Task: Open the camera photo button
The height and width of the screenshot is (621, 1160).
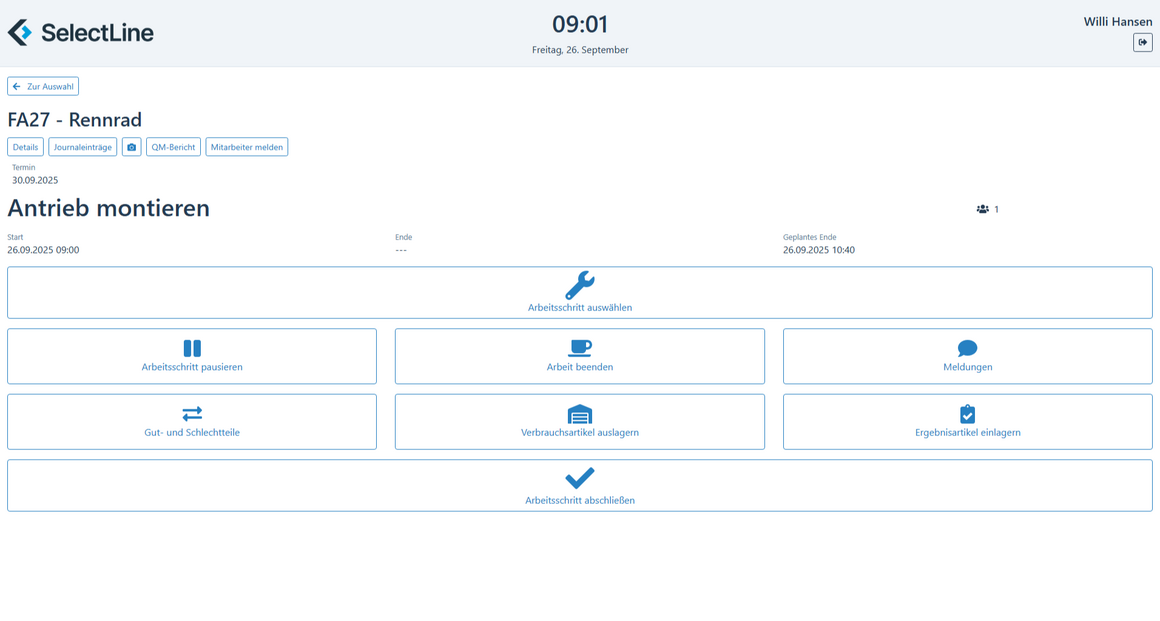Action: coord(131,147)
